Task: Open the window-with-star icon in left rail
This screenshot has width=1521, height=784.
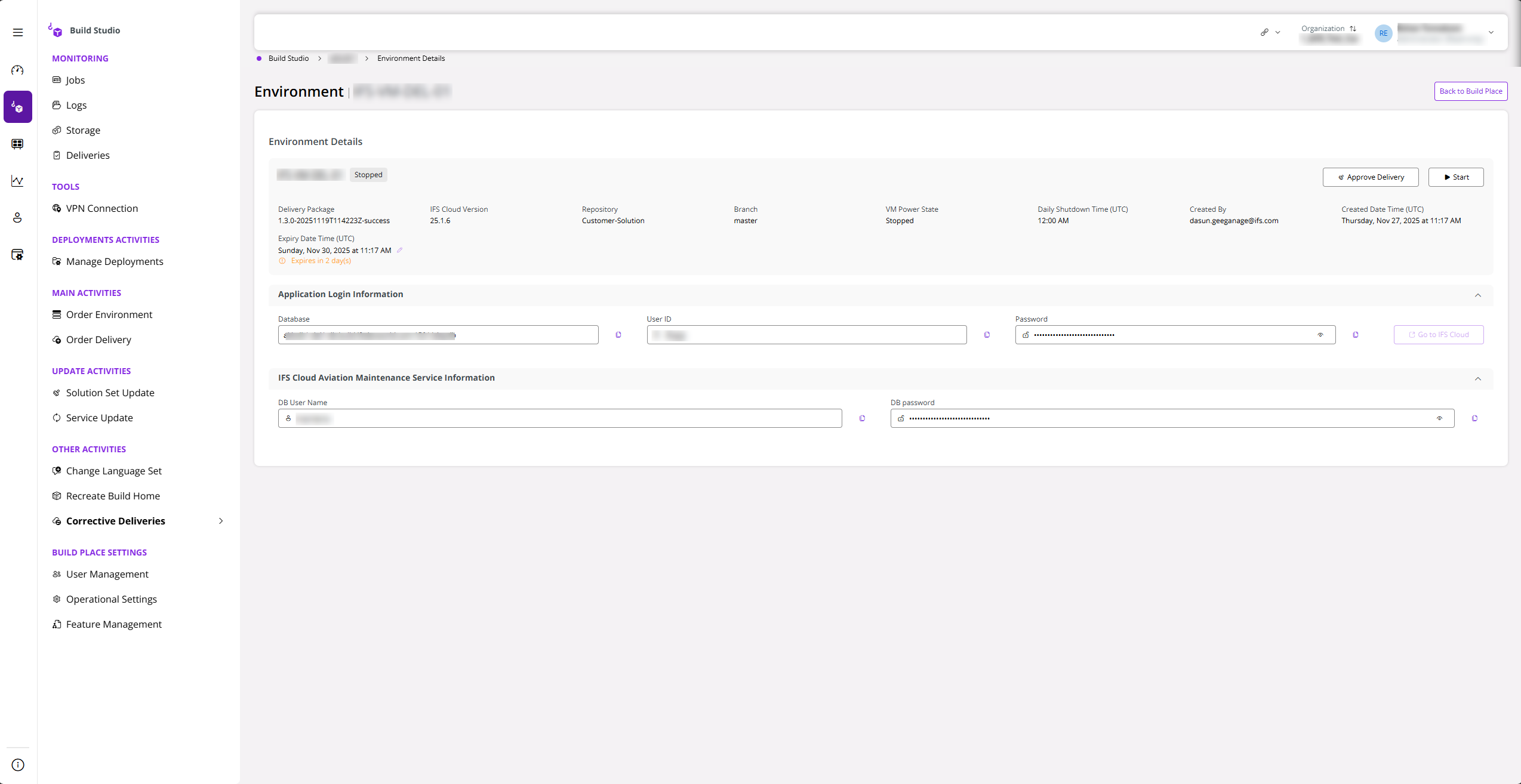Action: pos(18,255)
